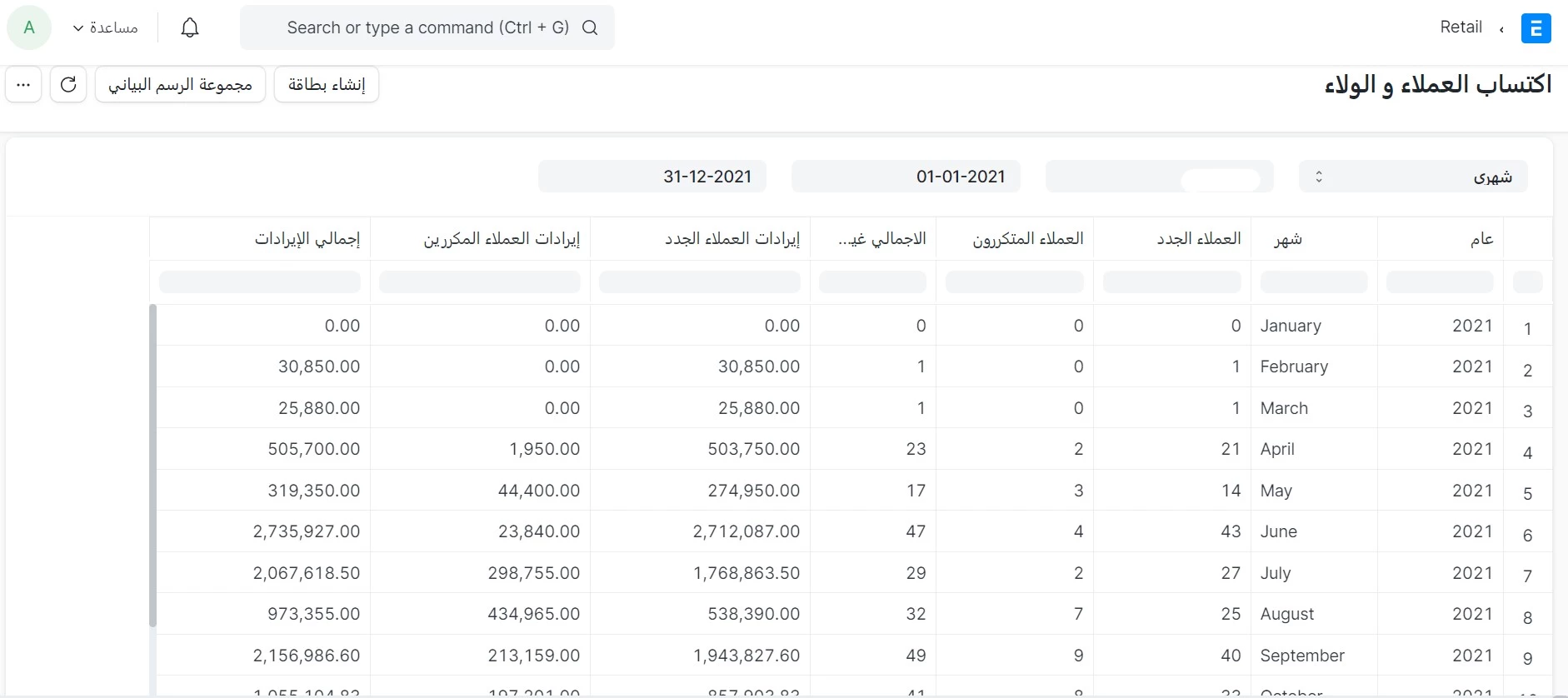Click the إيرادات العملاء الجدد column header
Screen dimensions: 1568x698
(x=700, y=239)
